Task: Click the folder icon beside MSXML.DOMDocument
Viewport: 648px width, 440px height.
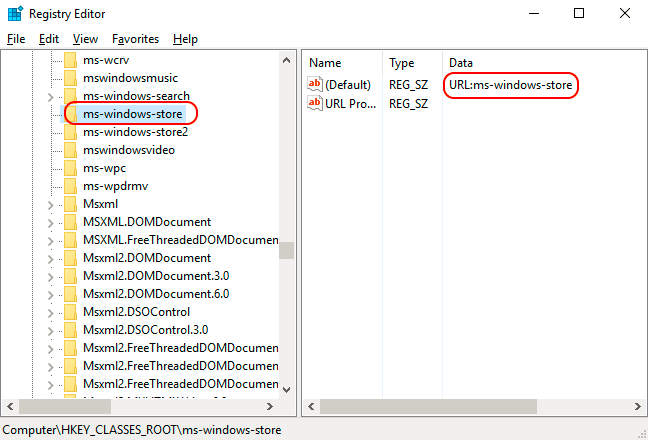Action: [x=70, y=222]
